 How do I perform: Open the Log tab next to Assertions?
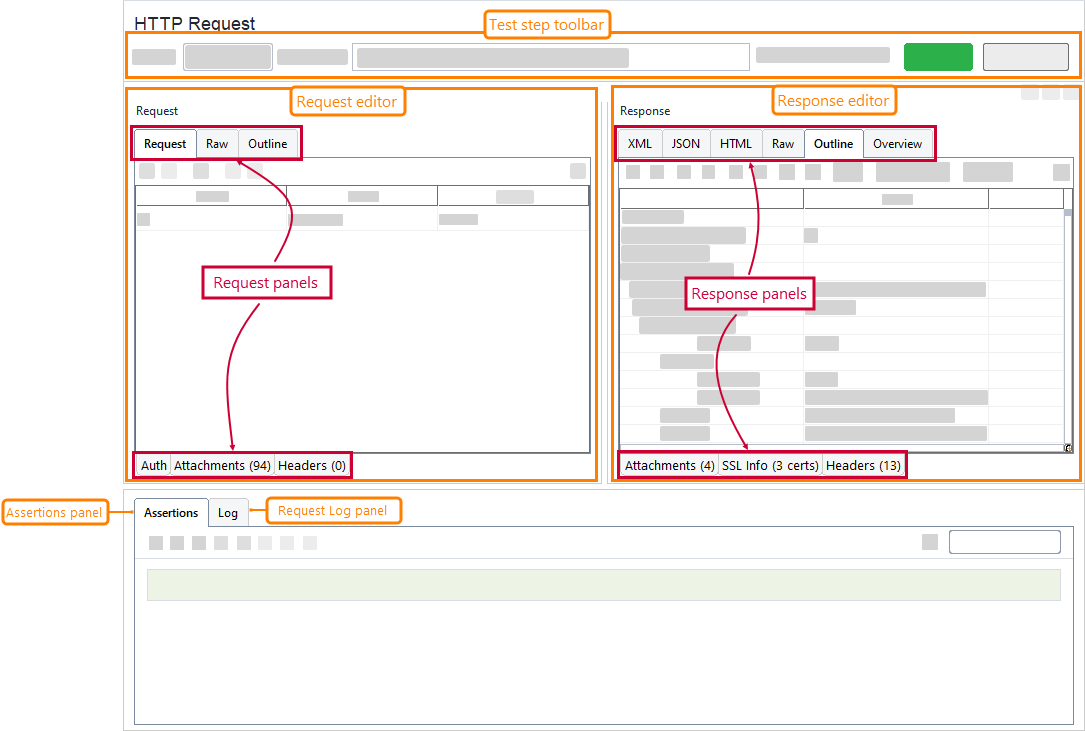coord(228,512)
